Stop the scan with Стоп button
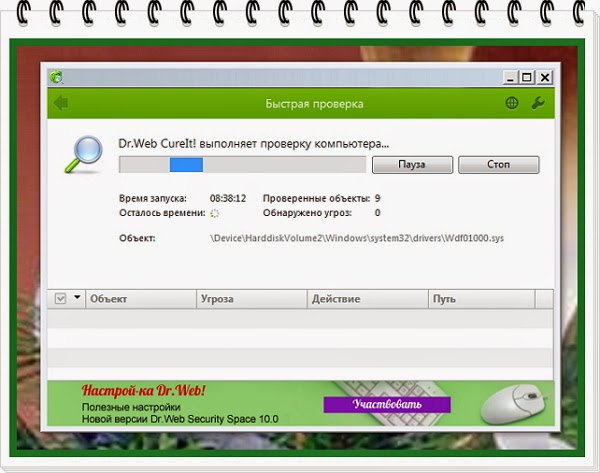 (499, 165)
